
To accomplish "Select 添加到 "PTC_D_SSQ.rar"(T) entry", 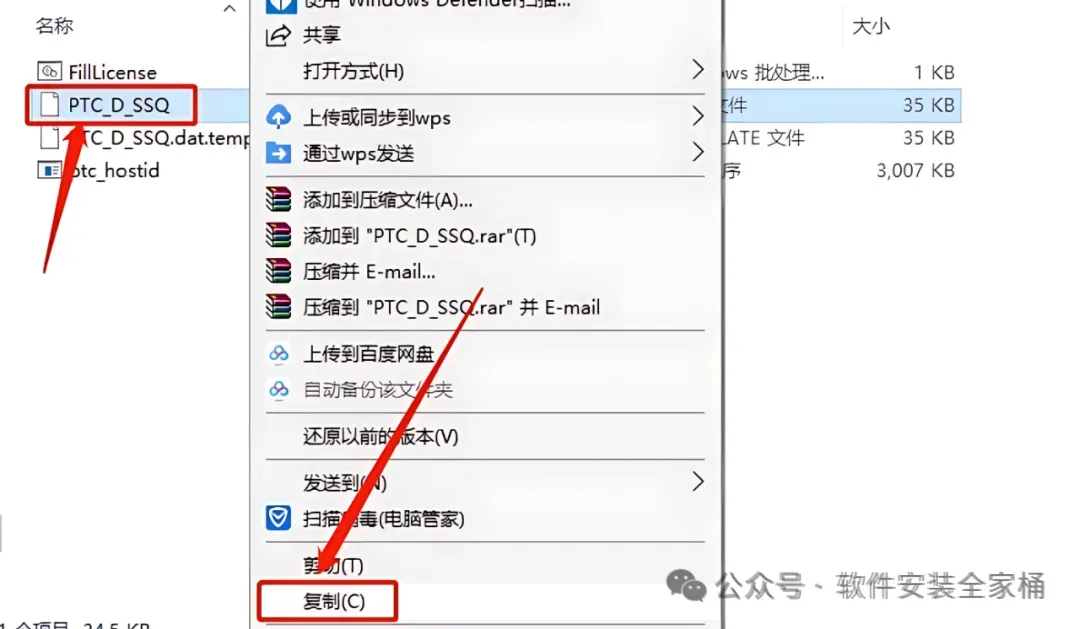I will (419, 236).
